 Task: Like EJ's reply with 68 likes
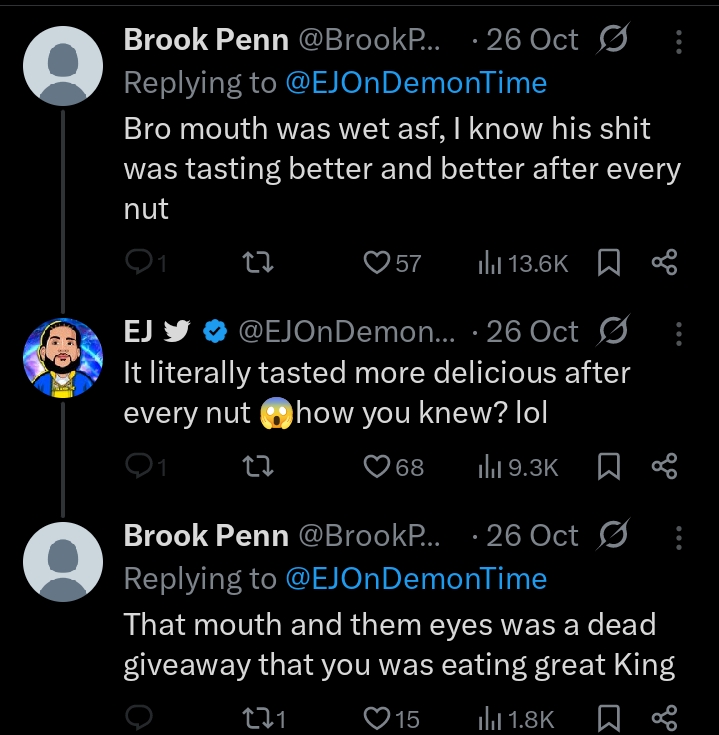point(376,467)
